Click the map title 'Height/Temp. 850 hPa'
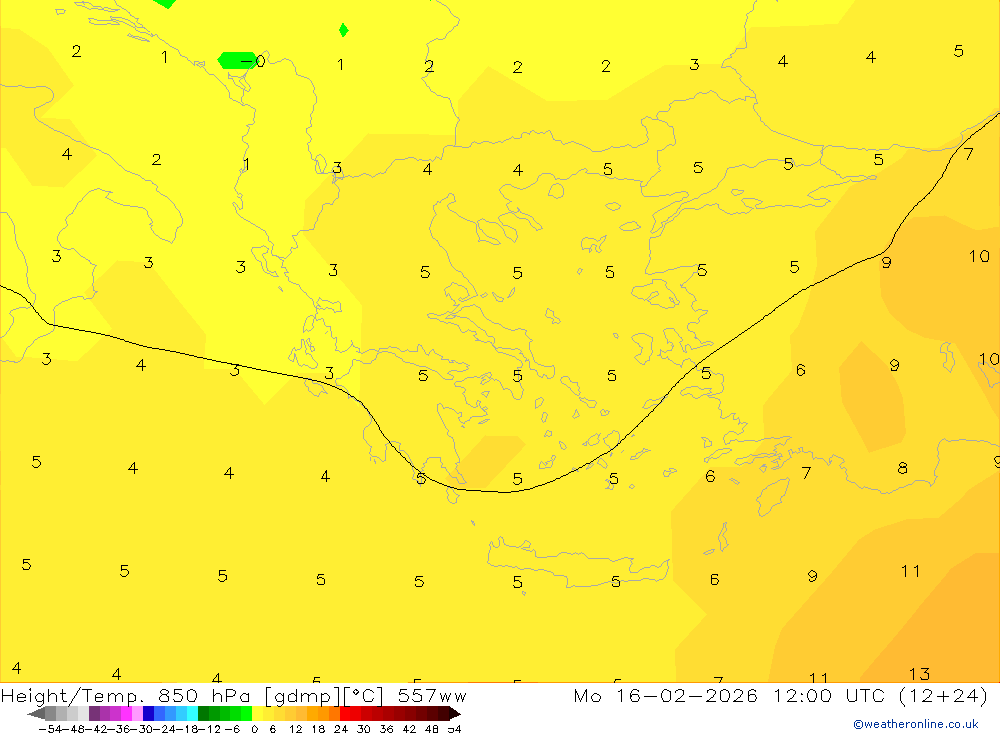Screen dimensions: 1000x733 click(125, 695)
